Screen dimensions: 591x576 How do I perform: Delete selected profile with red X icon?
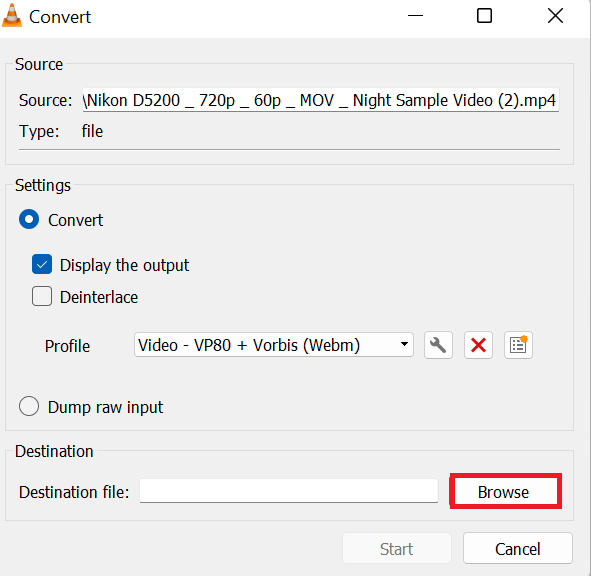tap(478, 345)
